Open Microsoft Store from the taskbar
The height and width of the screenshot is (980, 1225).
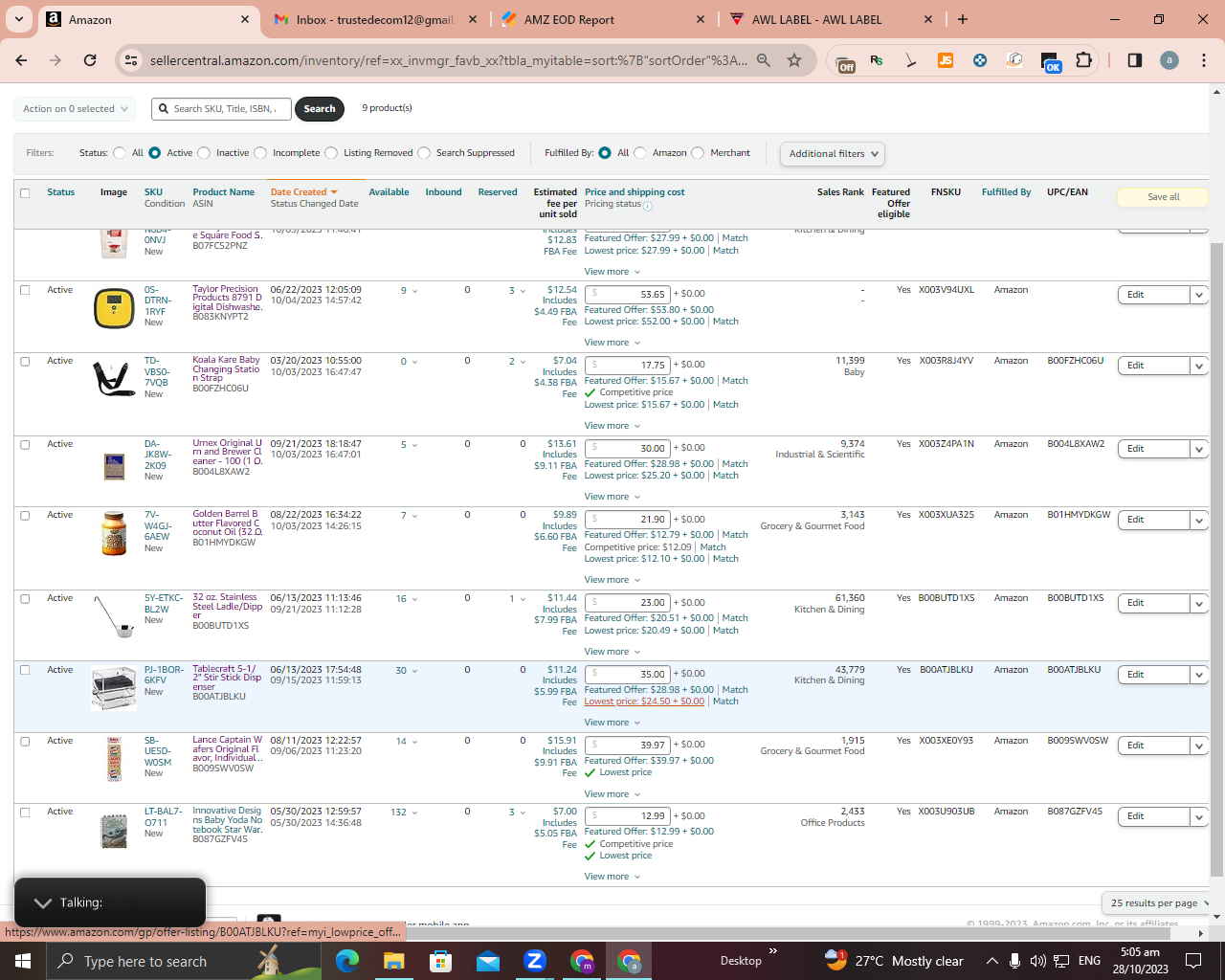(440, 961)
